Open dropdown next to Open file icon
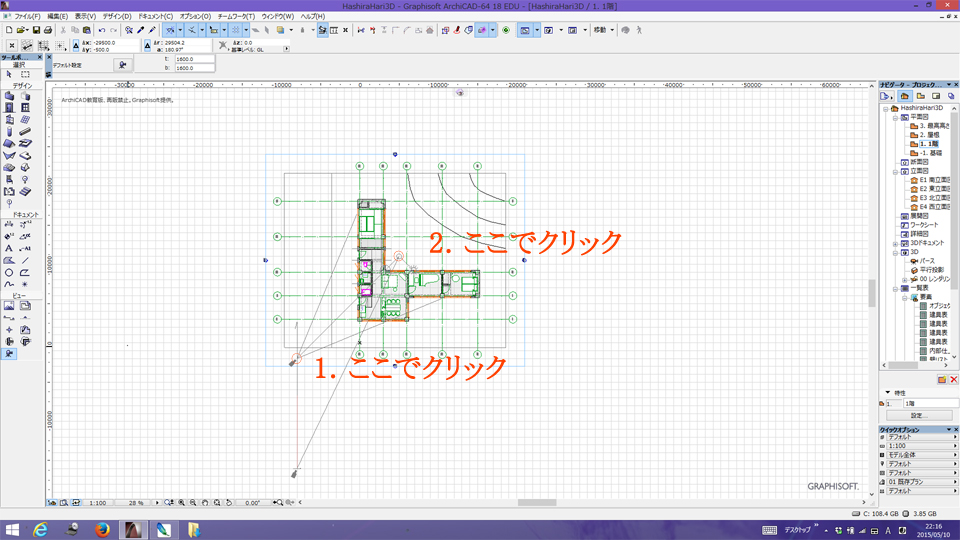 pos(28,30)
